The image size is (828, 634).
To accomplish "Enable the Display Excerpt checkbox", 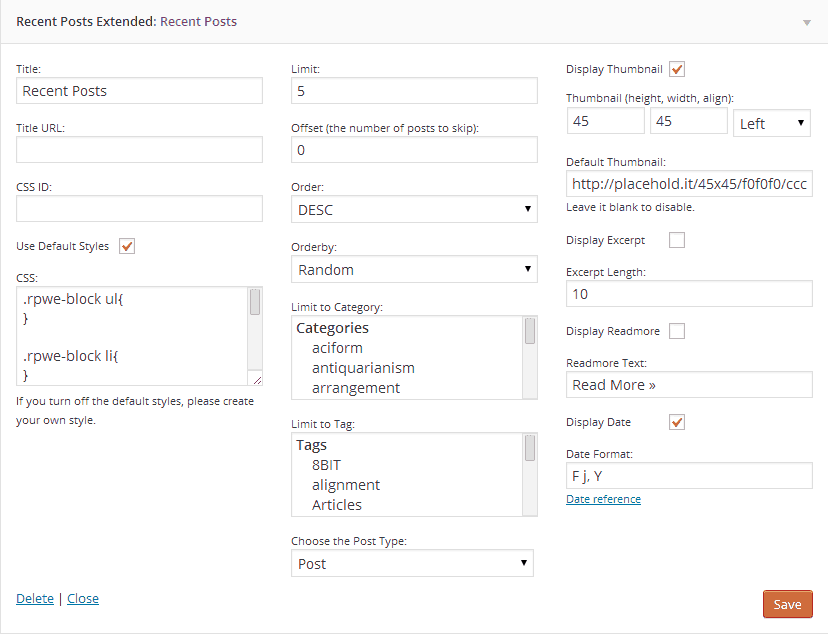I will click(x=677, y=240).
